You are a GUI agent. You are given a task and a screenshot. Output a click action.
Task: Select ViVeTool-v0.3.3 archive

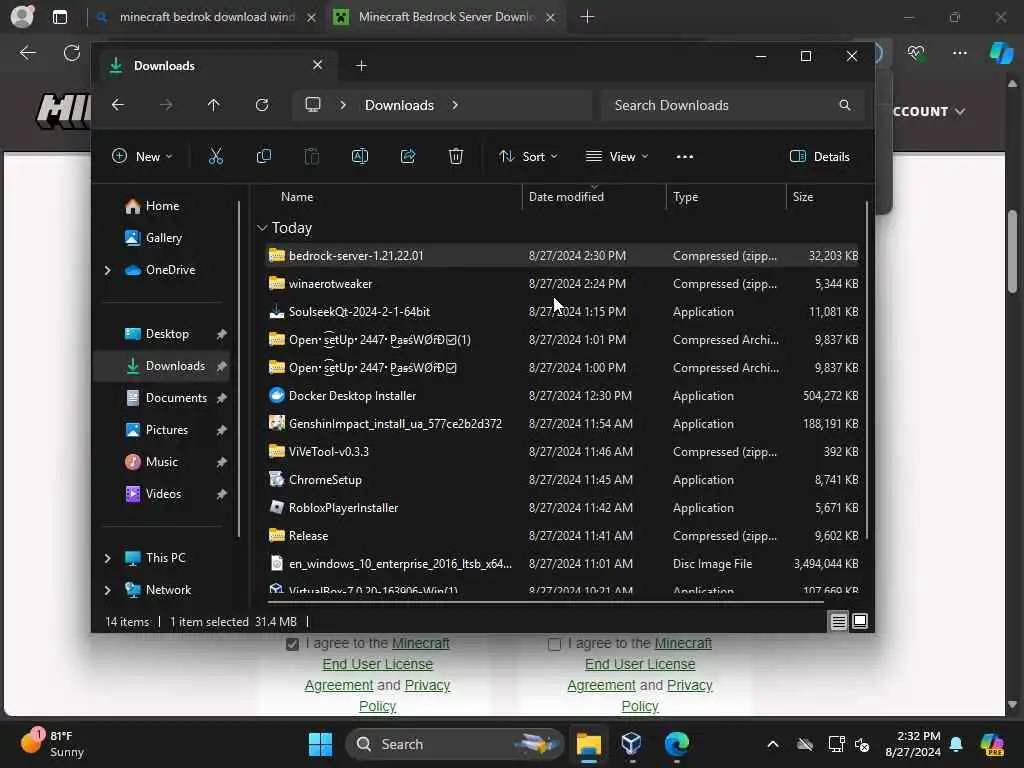point(562,452)
